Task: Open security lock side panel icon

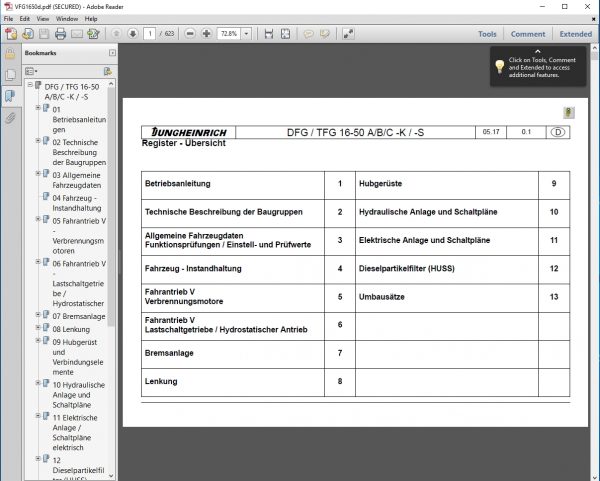Action: [x=10, y=54]
